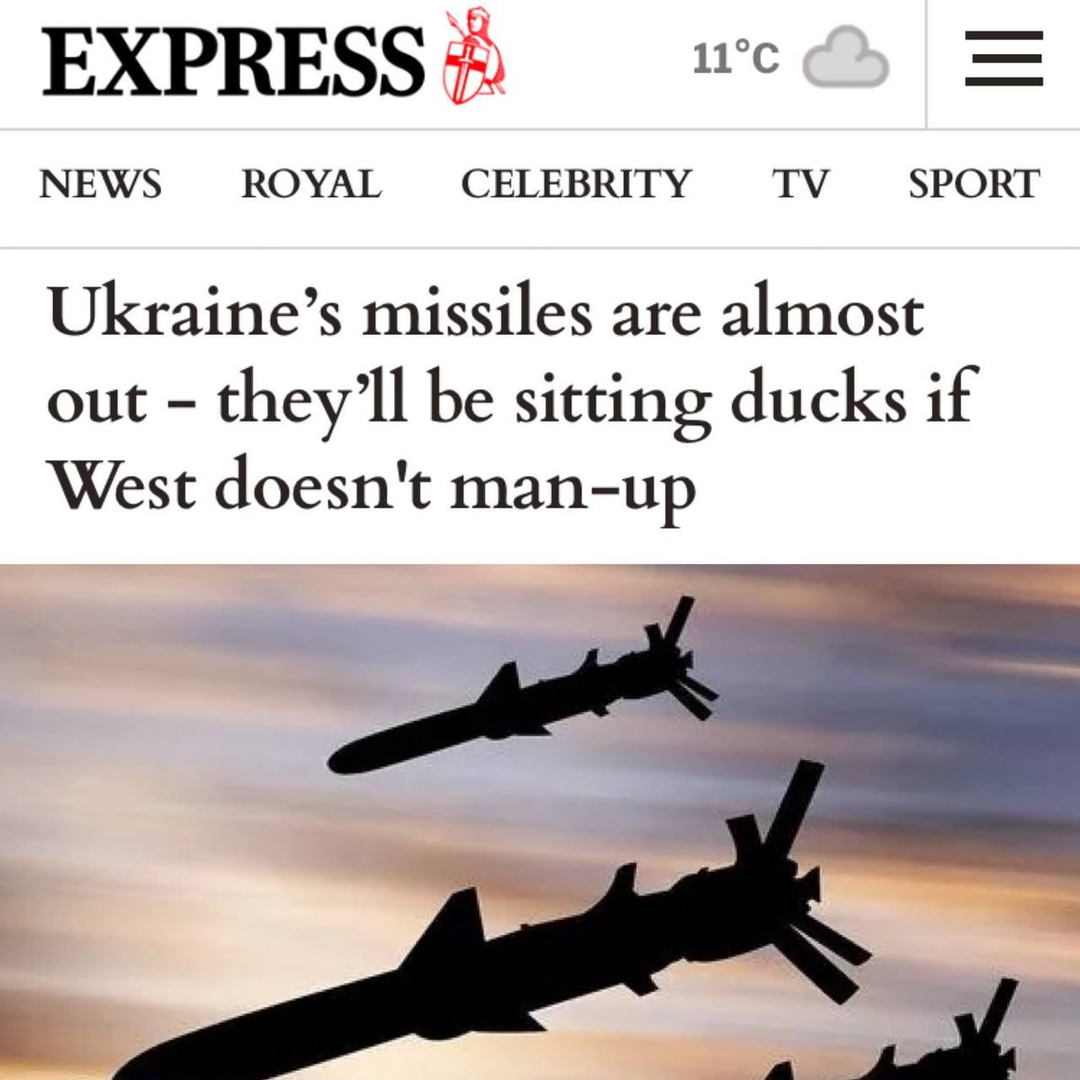Open the hamburger menu
Image resolution: width=1080 pixels, height=1080 pixels.
point(1004,59)
